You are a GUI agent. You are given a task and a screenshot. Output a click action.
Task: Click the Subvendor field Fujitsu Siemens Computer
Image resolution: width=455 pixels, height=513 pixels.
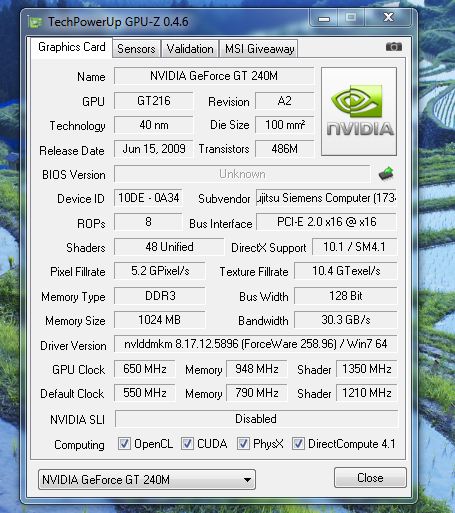pyautogui.click(x=326, y=198)
